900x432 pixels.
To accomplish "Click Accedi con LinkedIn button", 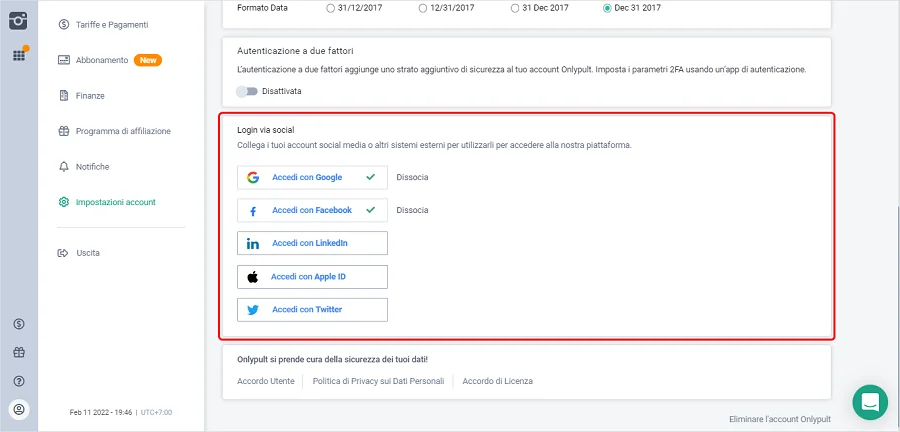I will tap(312, 243).
